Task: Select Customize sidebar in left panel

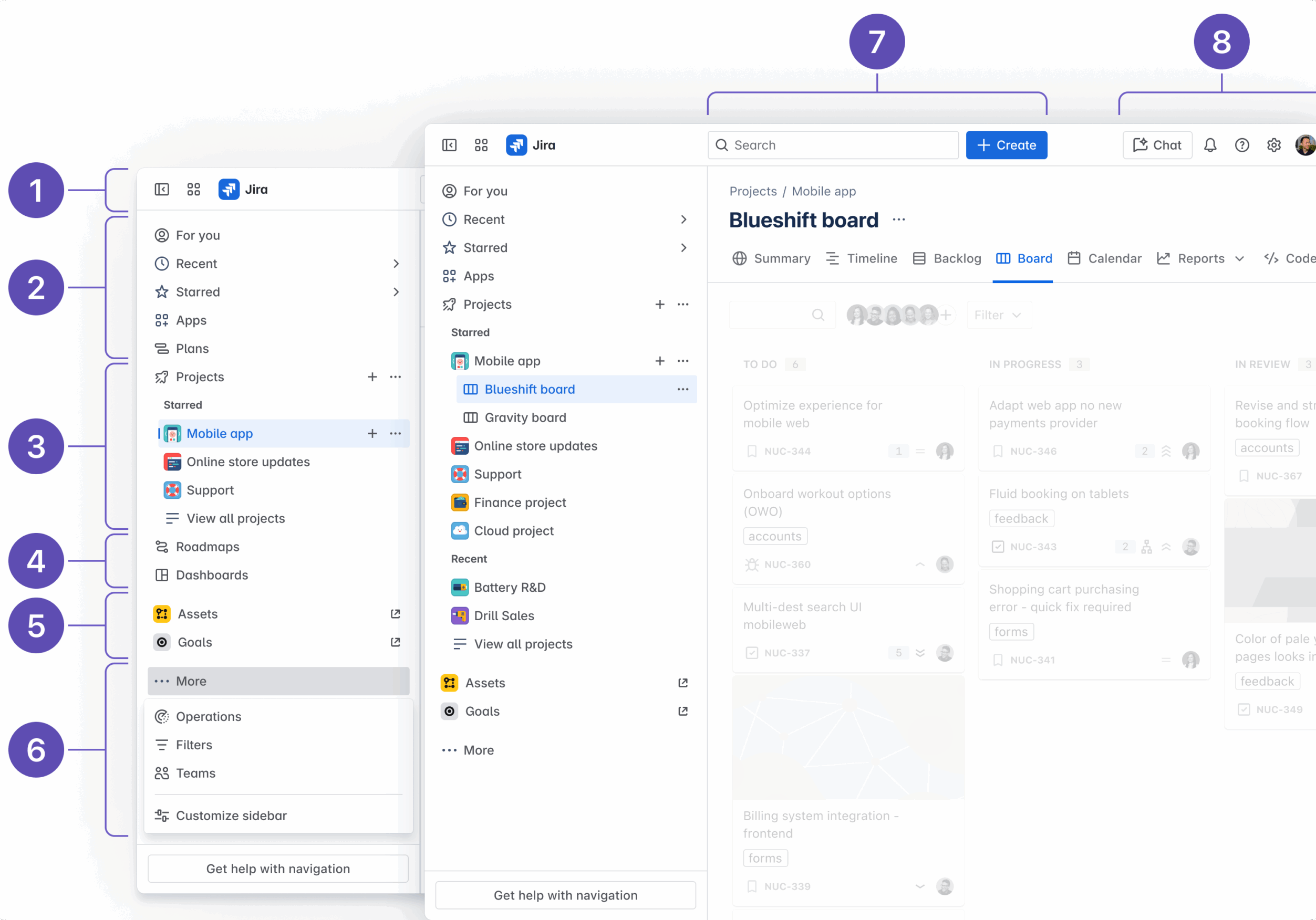Action: 278,815
